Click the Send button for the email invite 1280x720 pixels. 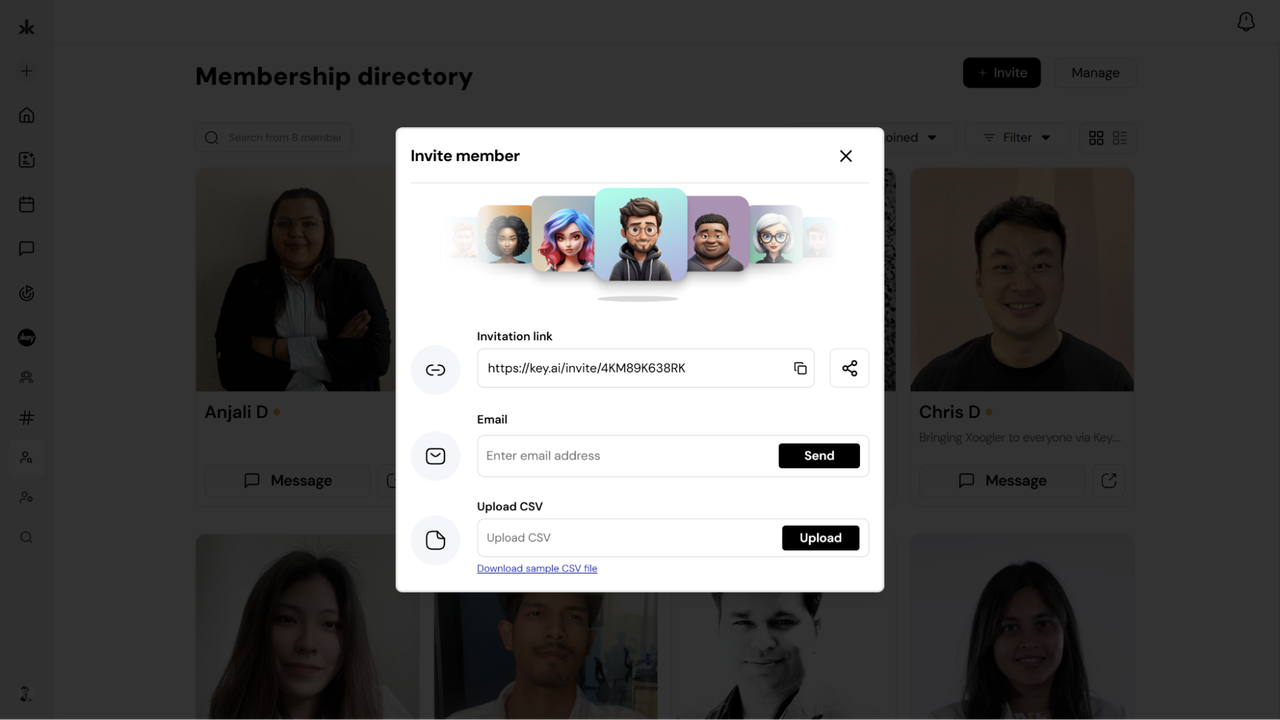pos(819,456)
